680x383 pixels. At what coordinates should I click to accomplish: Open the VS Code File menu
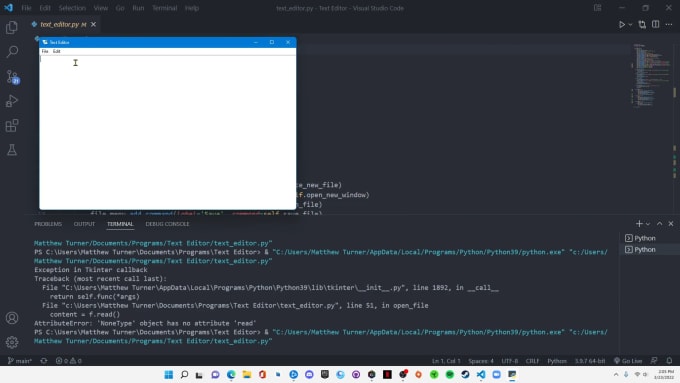[x=26, y=8]
